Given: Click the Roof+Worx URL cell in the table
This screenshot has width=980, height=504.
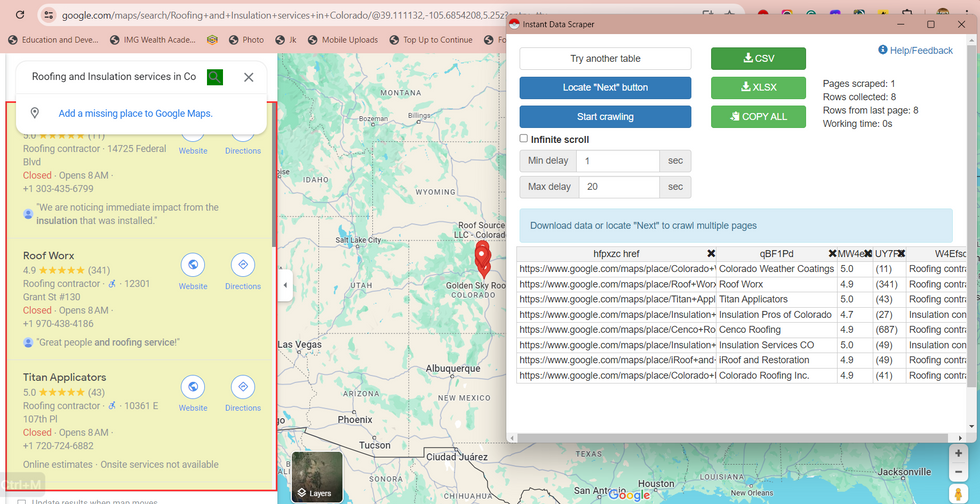Looking at the screenshot, I should click(617, 284).
